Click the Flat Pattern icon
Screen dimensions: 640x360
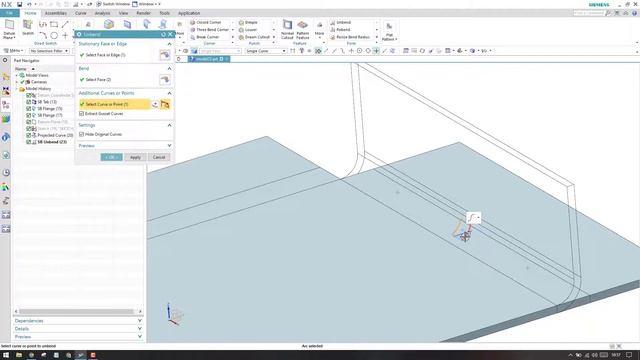[389, 31]
